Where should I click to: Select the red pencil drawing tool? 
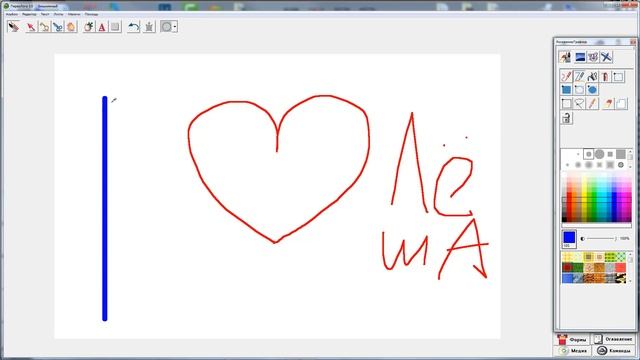566,76
